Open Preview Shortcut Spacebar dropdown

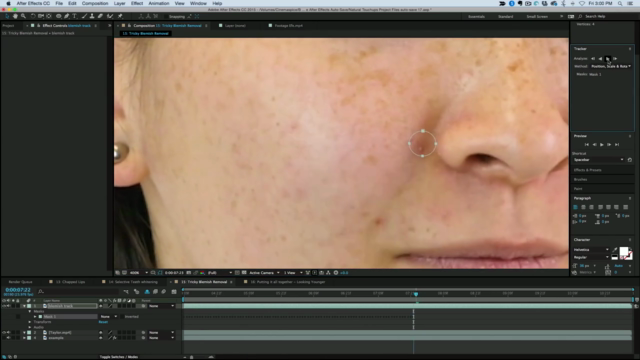(598, 160)
